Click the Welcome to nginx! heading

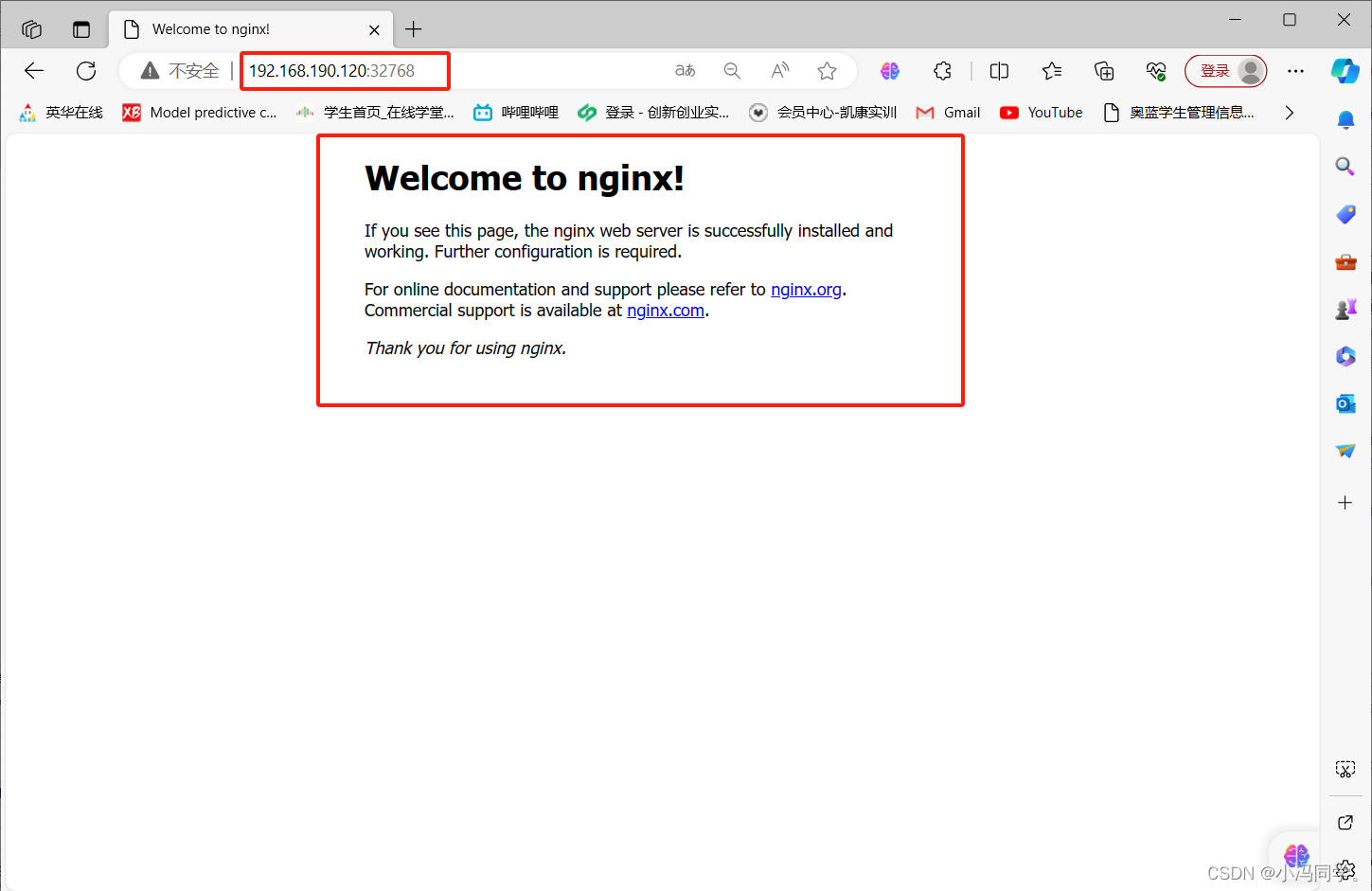click(525, 178)
